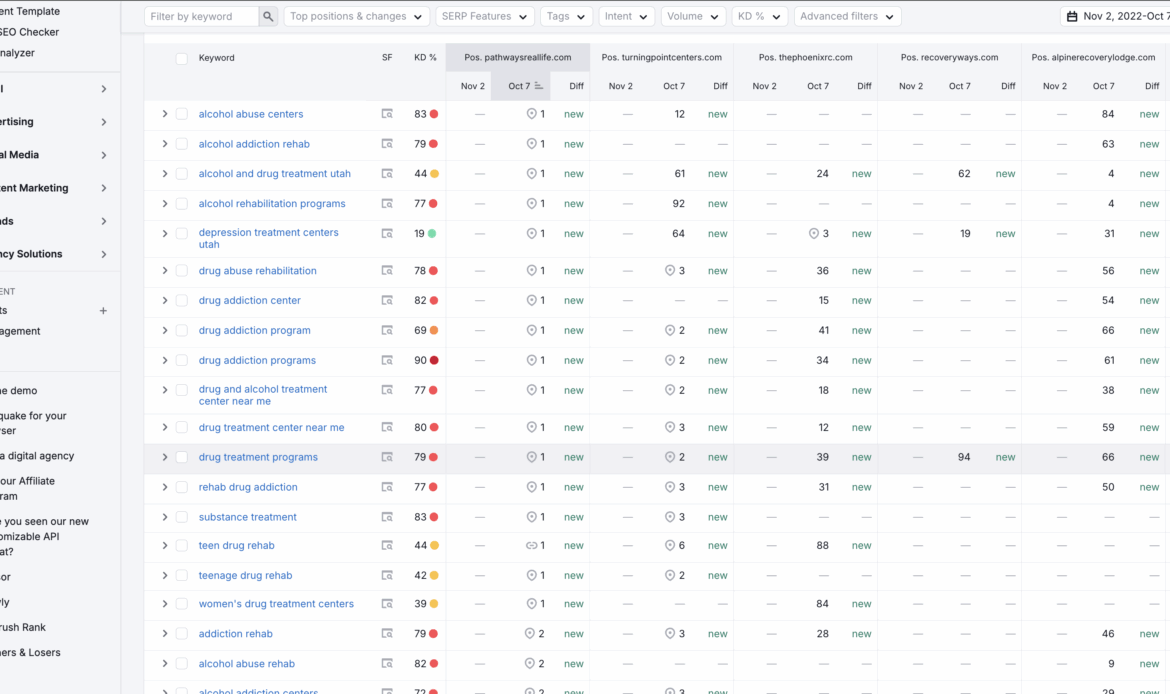The width and height of the screenshot is (1170, 694).
Task: Click SERP features icon for teen drug rehab
Action: [387, 546]
